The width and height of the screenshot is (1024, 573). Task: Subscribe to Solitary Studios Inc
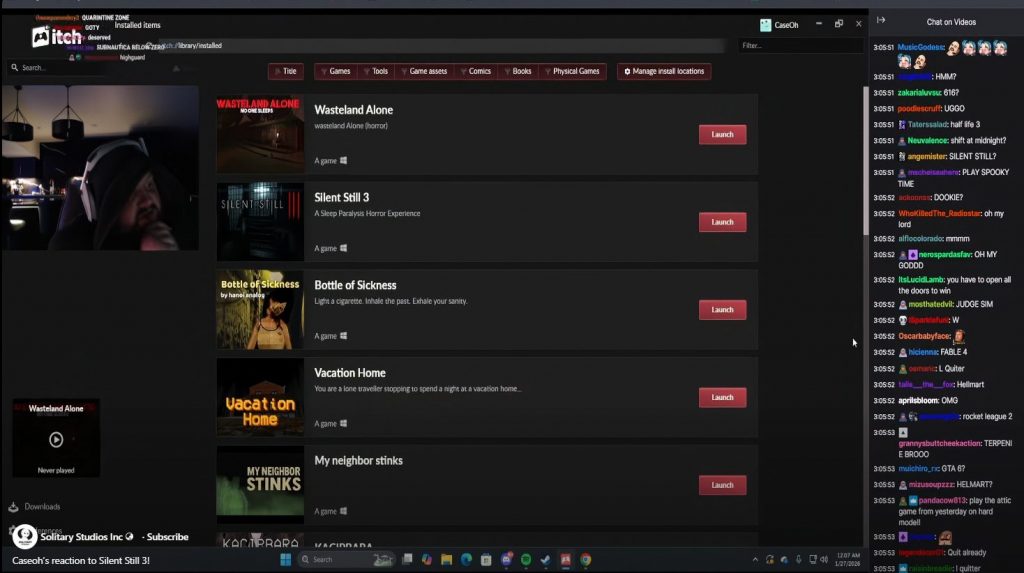point(167,537)
